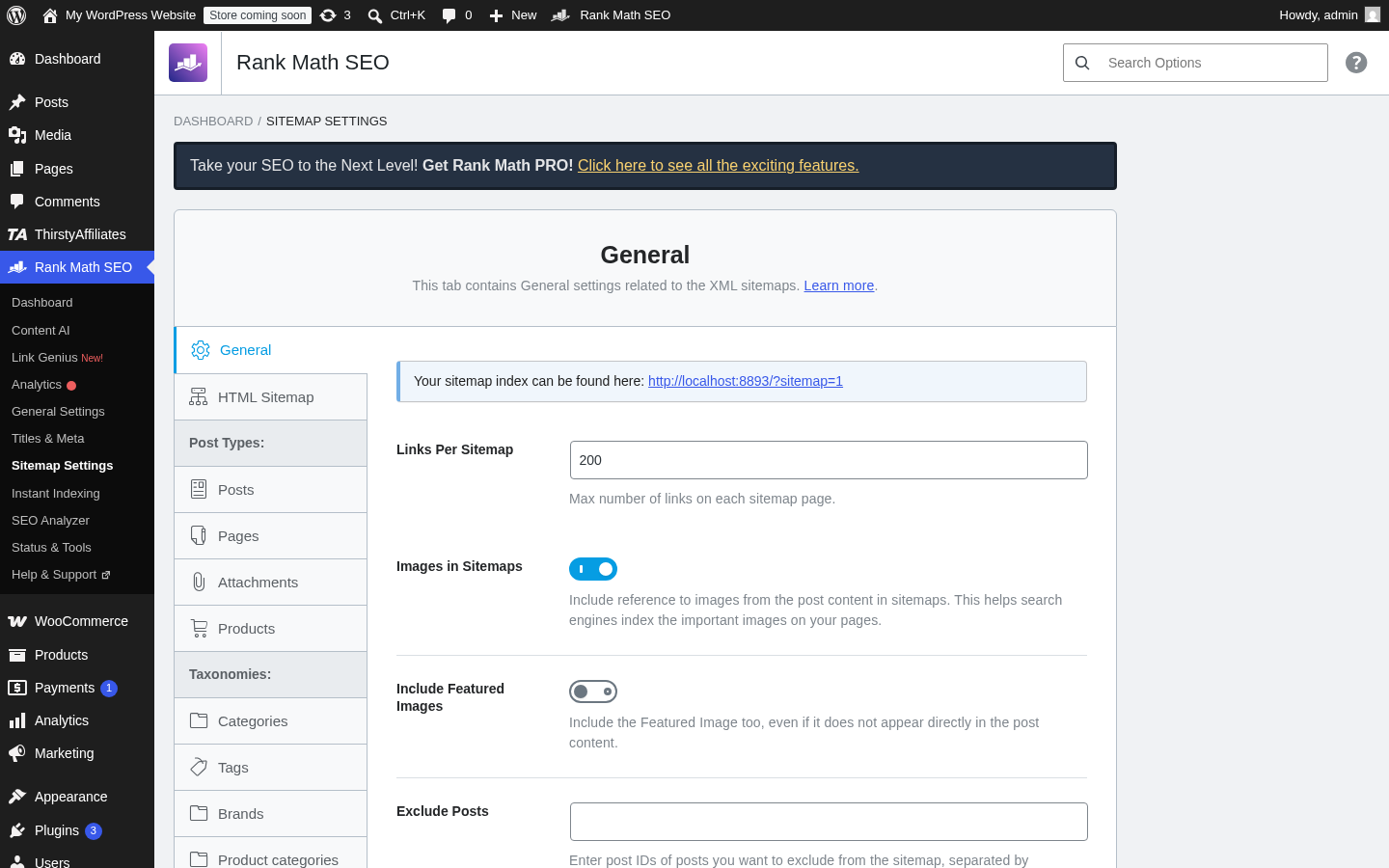Click the Attachments paperclip icon
The height and width of the screenshot is (868, 1389).
coord(199,582)
